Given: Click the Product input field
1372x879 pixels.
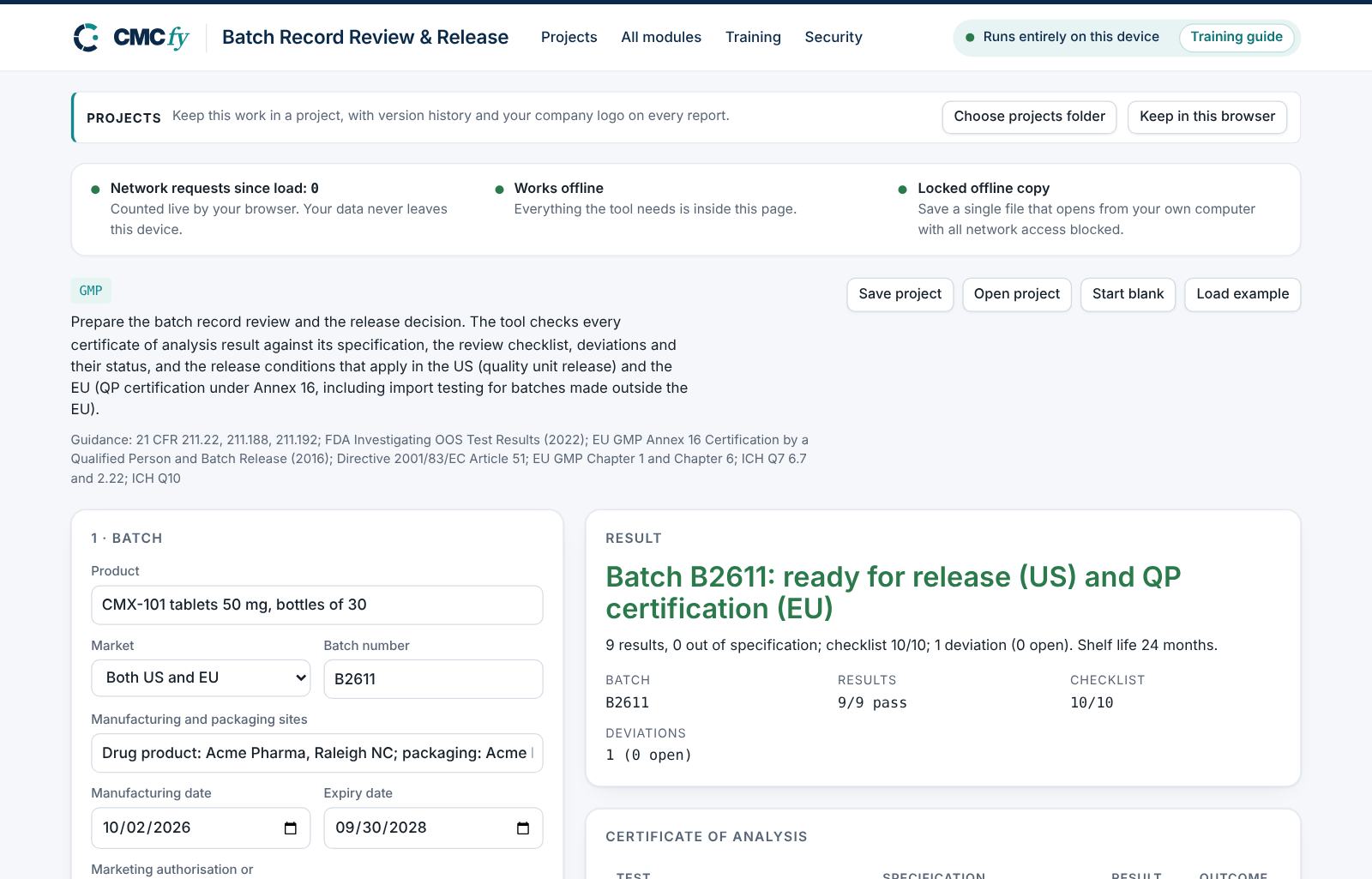Looking at the screenshot, I should click(316, 605).
